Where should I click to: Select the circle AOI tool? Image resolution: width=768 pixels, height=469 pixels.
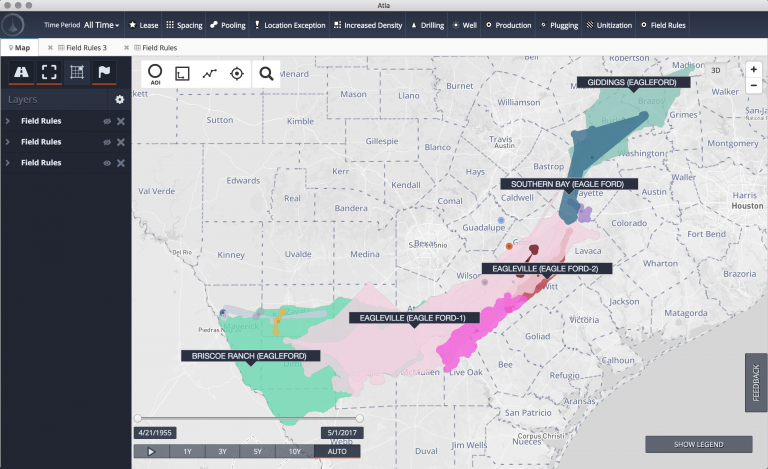pos(155,74)
